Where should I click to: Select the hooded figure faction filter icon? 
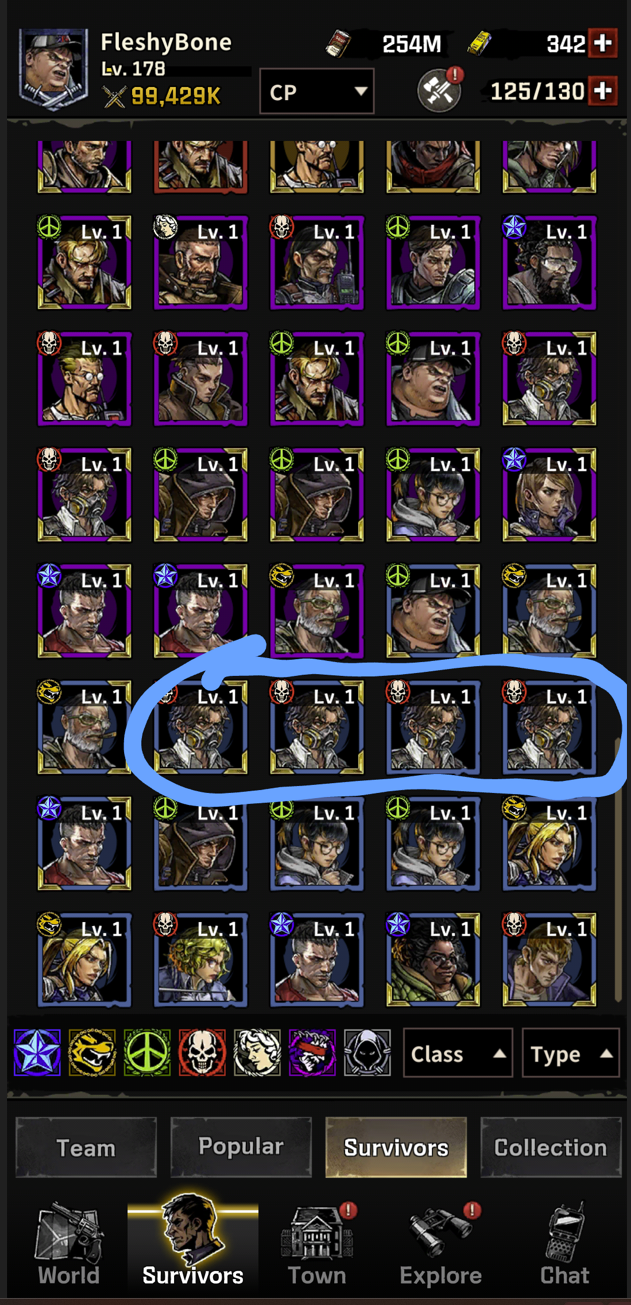[367, 1054]
